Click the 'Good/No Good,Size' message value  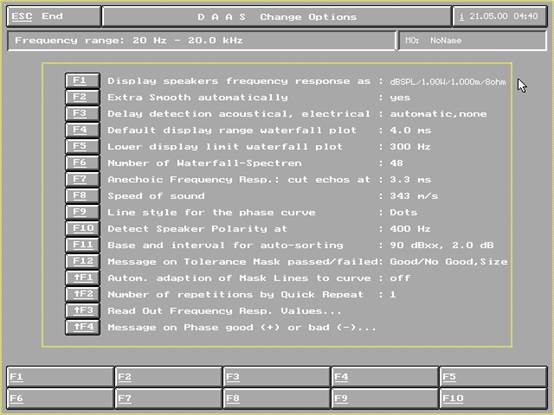tap(449, 262)
